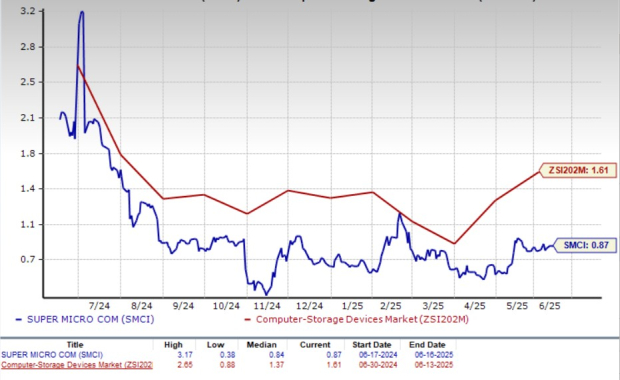Click the SUPER MICRO COM (SMCI) table row title
The width and height of the screenshot is (620, 380).
[x=52, y=355]
